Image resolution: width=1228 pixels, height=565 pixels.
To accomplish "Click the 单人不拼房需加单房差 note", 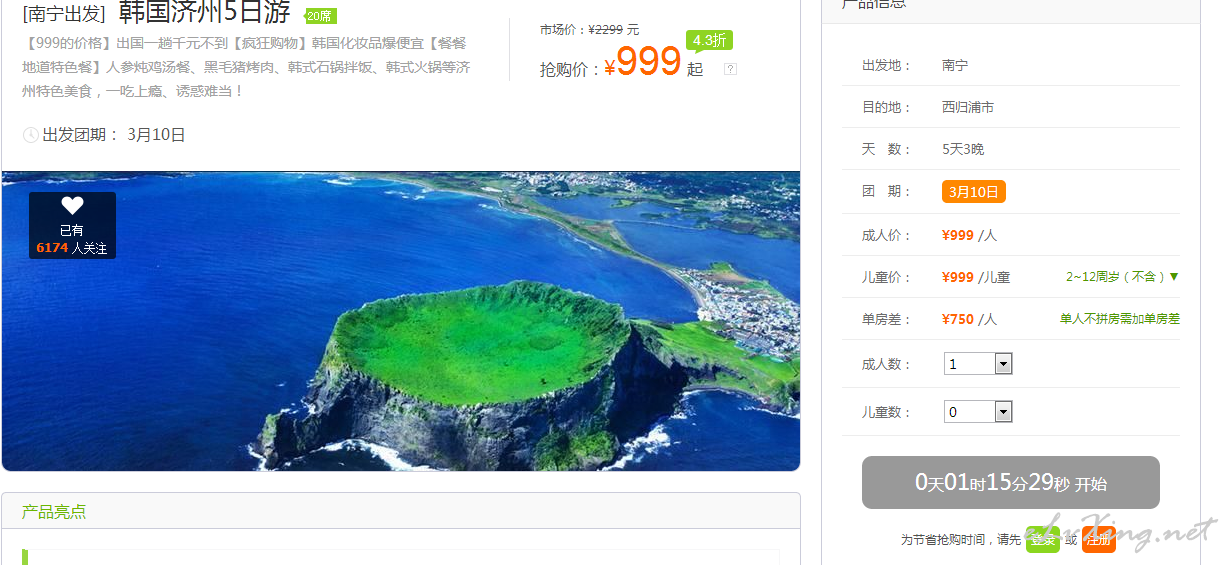I will pyautogui.click(x=1120, y=319).
